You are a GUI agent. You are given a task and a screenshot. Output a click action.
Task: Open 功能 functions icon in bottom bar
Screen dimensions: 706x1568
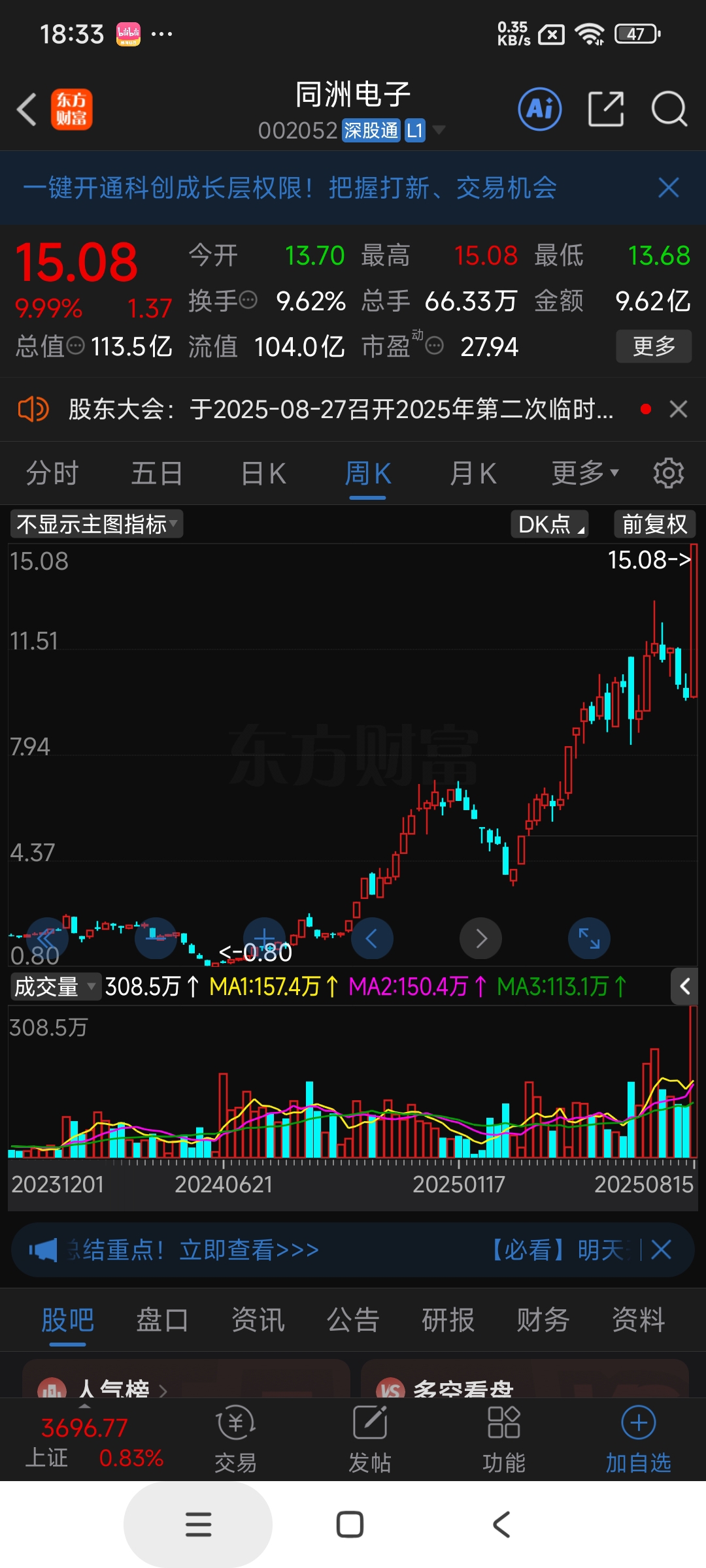tap(504, 1440)
